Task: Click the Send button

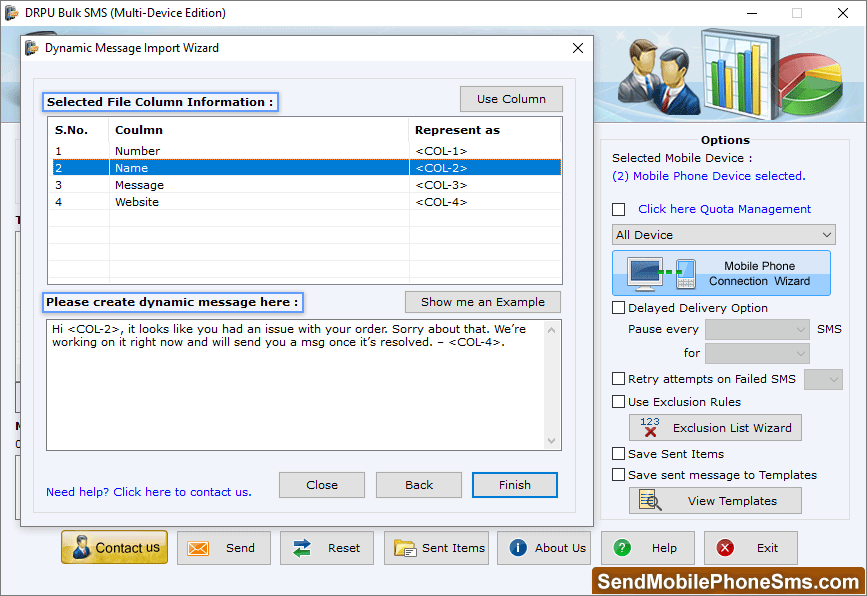Action: point(224,548)
